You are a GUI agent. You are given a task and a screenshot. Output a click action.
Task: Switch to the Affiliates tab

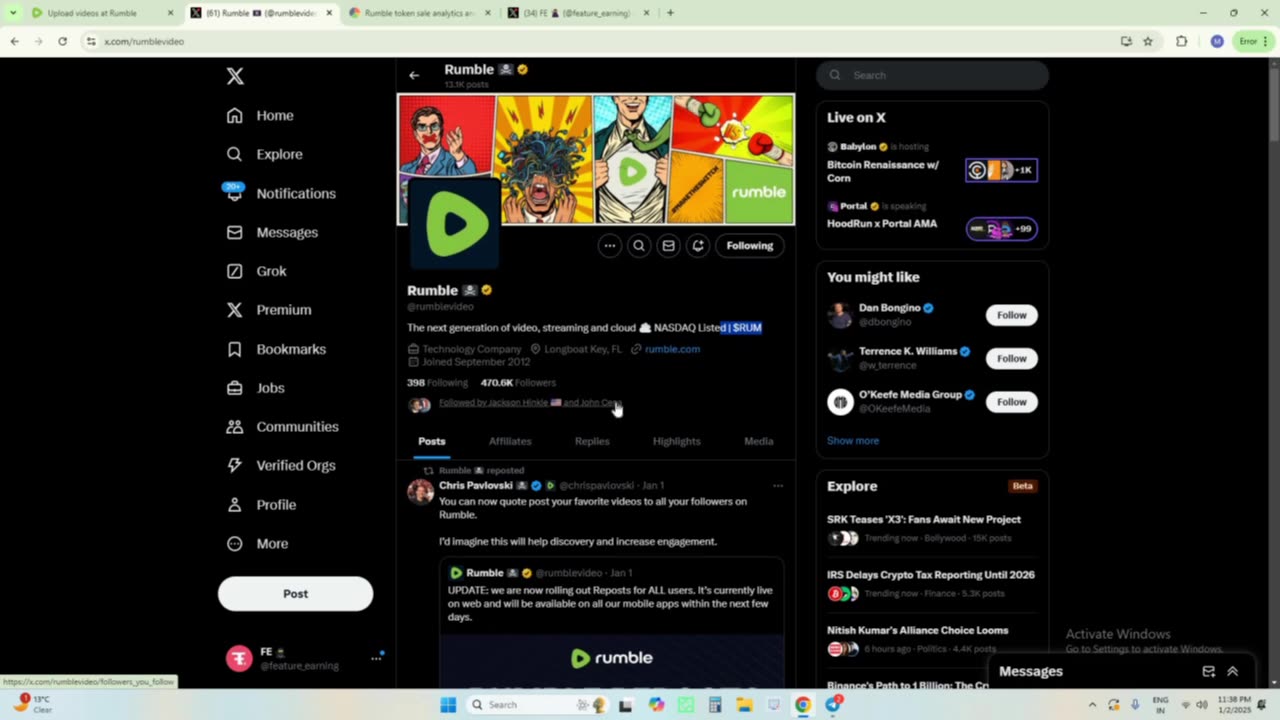click(510, 441)
